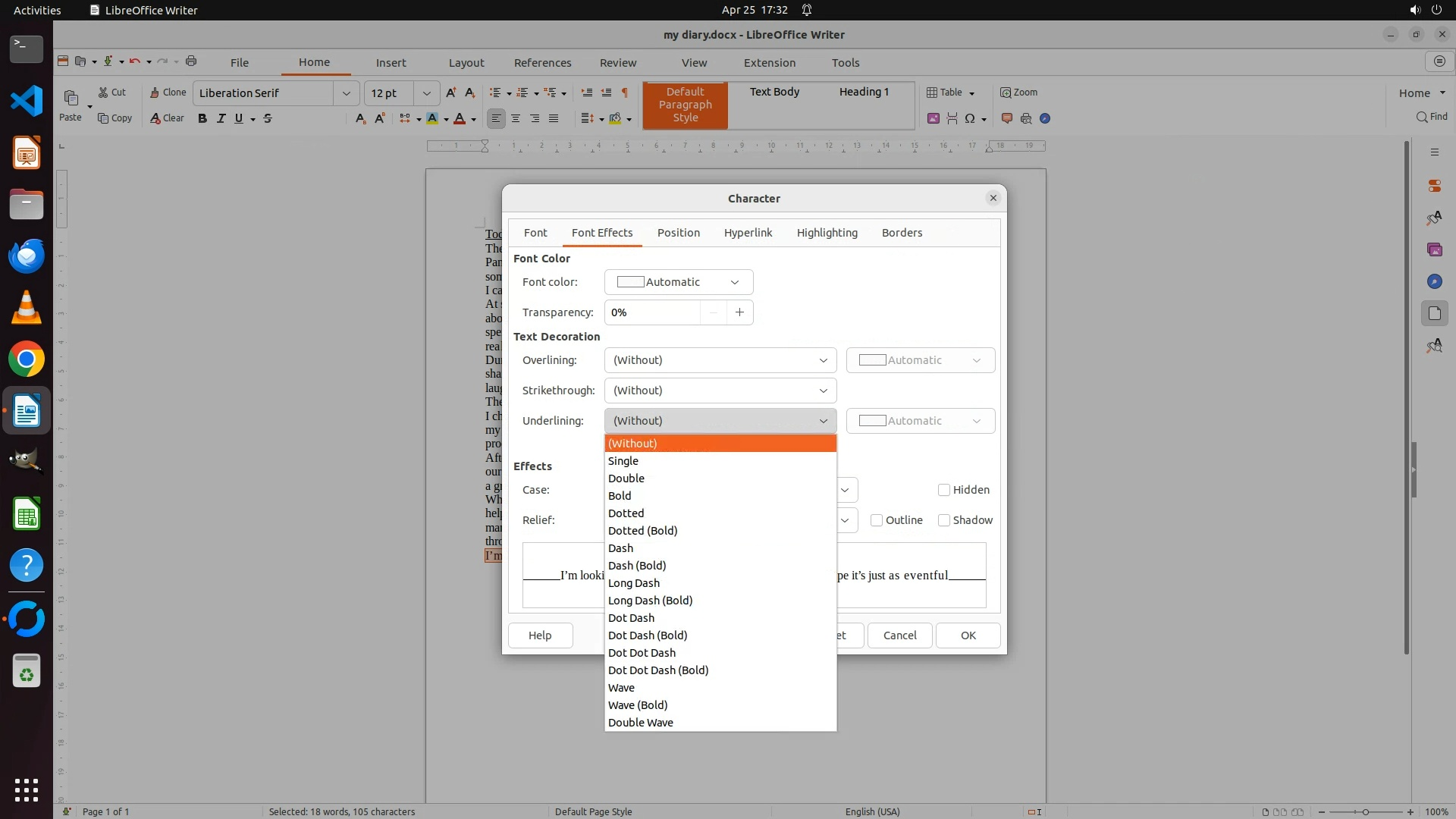Click the Strikethrough toolbar icon
The height and width of the screenshot is (819, 1456).
click(x=268, y=118)
